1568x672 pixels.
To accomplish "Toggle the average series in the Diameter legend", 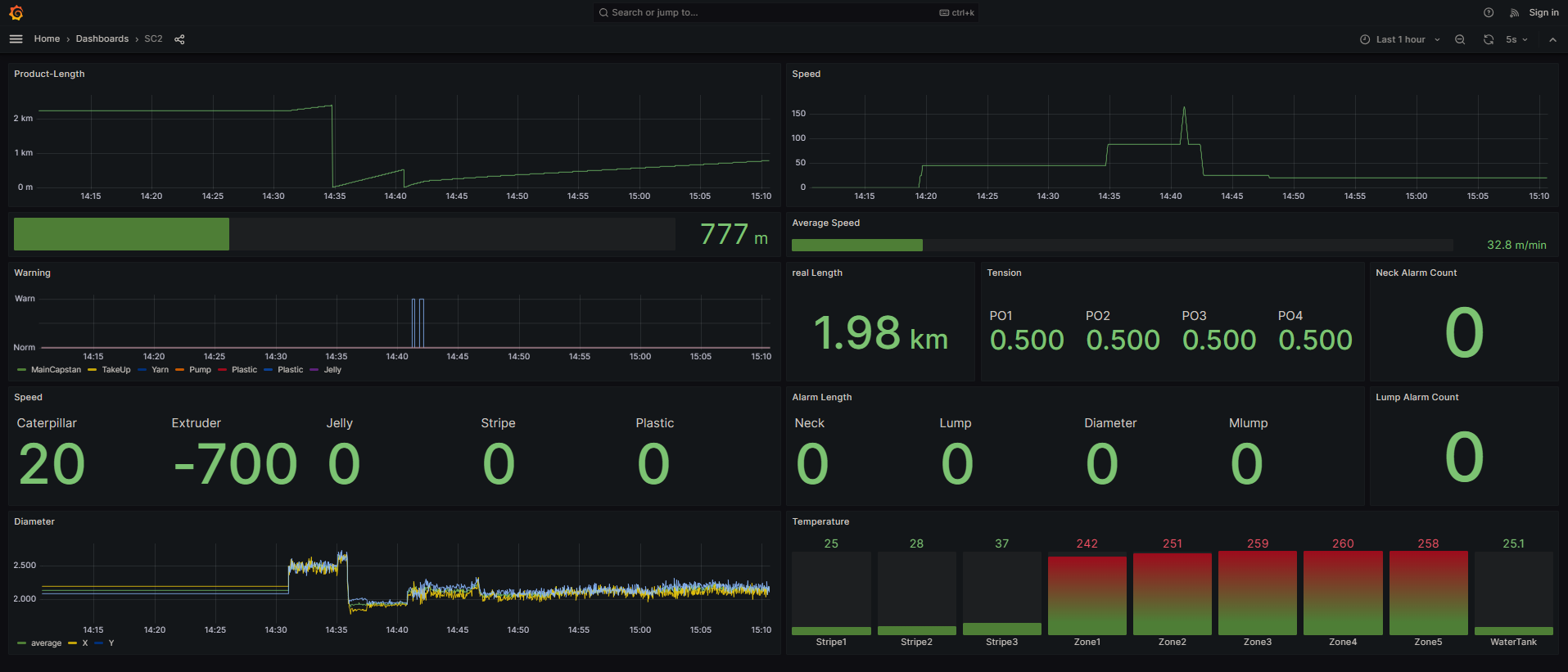I will coord(46,643).
